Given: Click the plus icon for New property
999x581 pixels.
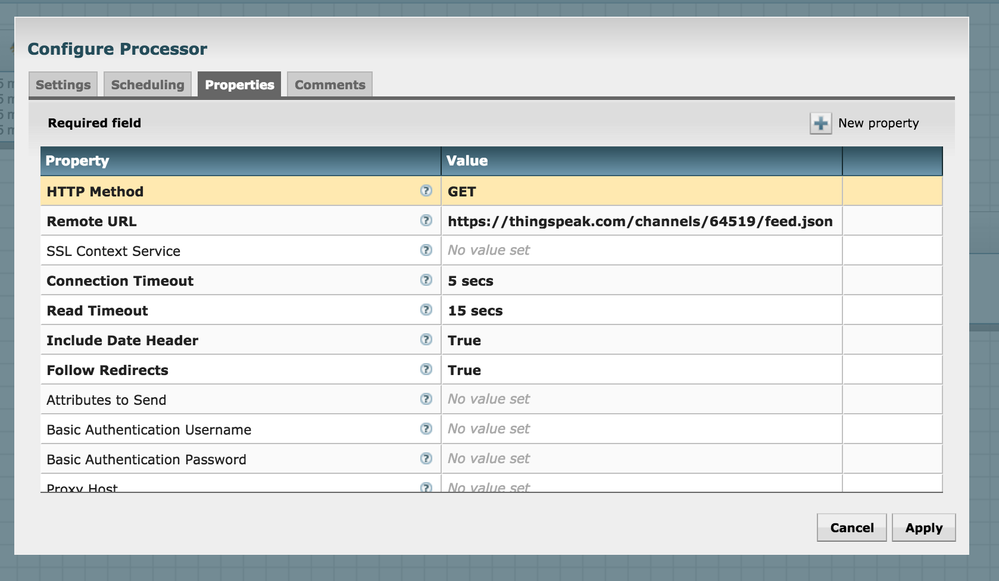Looking at the screenshot, I should (821, 123).
